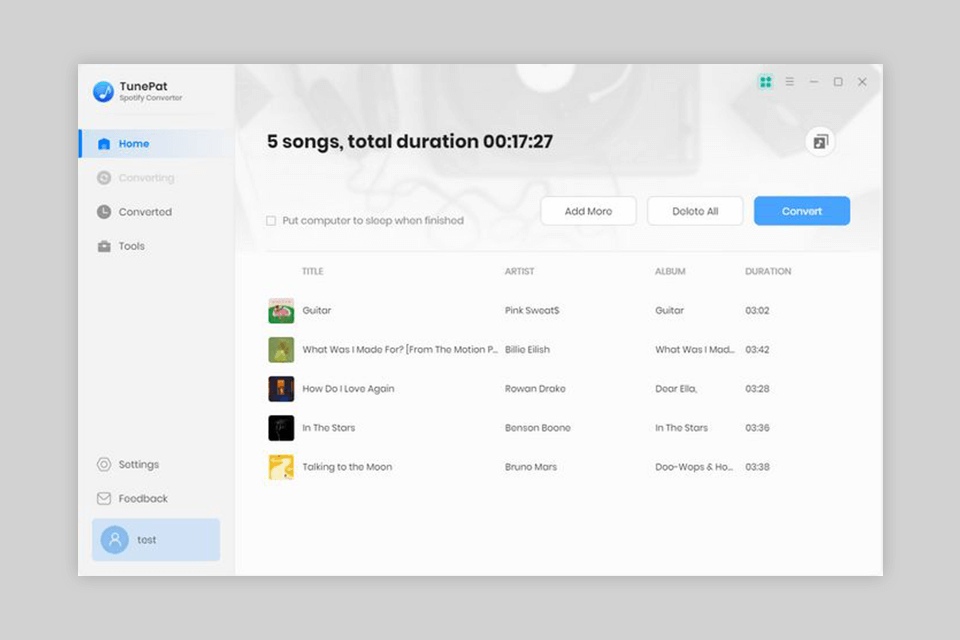The image size is (960, 640).
Task: Click the green grid view icon
Action: (765, 81)
